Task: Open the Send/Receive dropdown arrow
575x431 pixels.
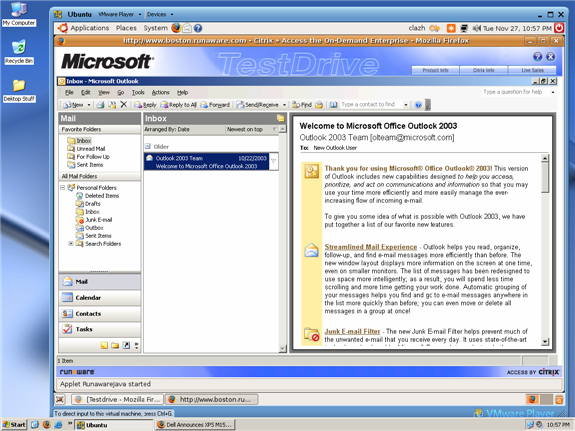Action: 284,105
